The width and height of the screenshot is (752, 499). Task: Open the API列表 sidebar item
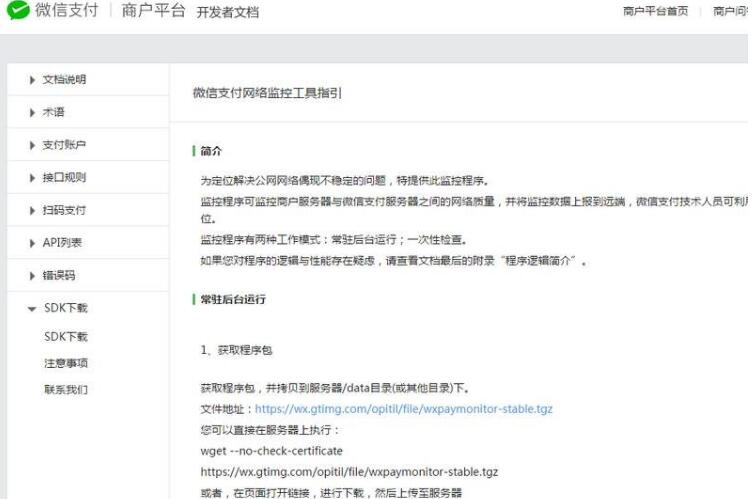pyautogui.click(x=62, y=243)
